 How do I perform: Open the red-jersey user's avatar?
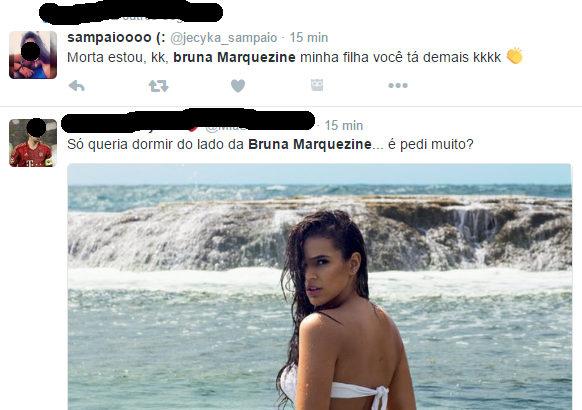[x=33, y=143]
